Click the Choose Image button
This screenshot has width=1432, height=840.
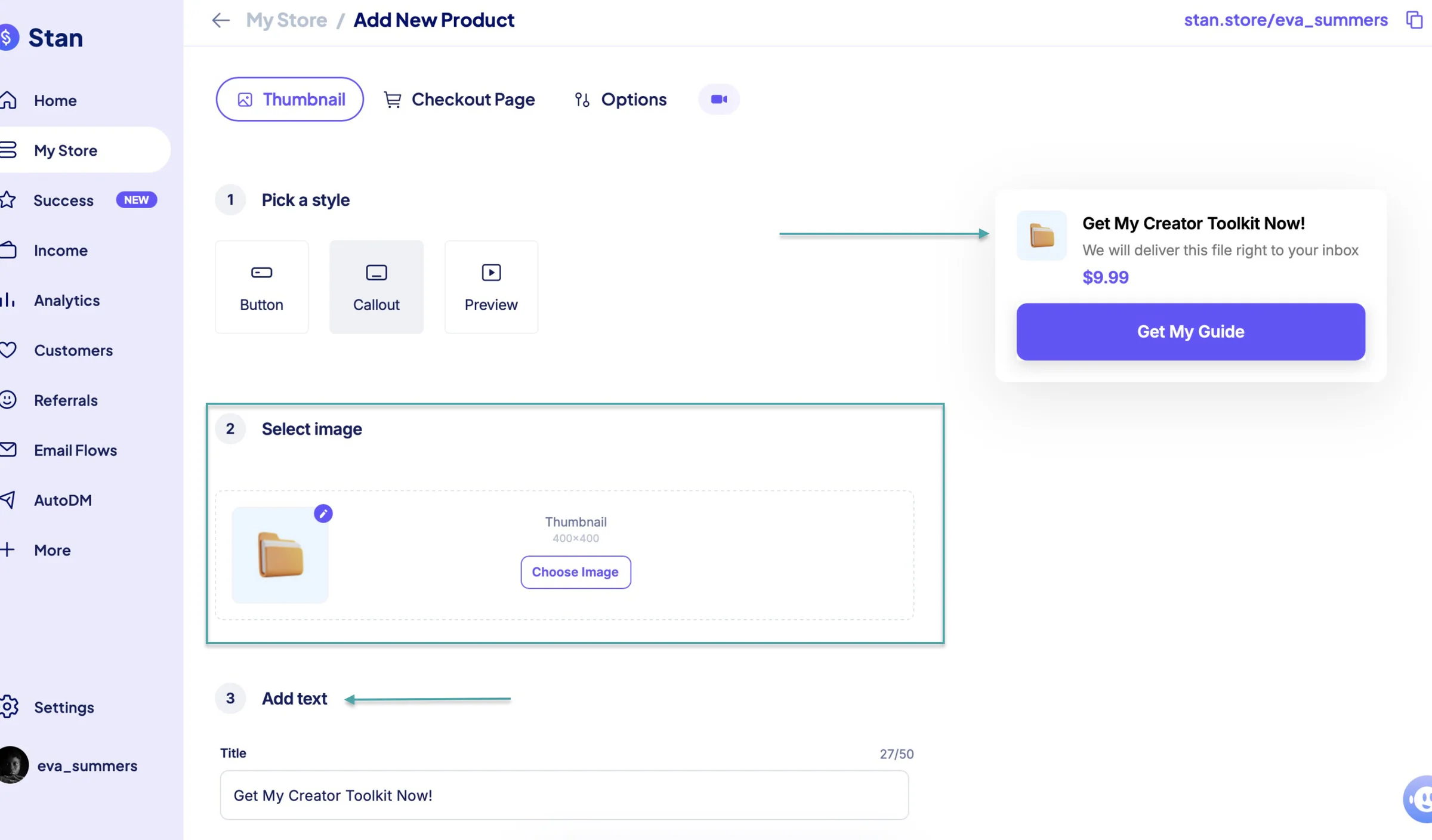point(575,572)
